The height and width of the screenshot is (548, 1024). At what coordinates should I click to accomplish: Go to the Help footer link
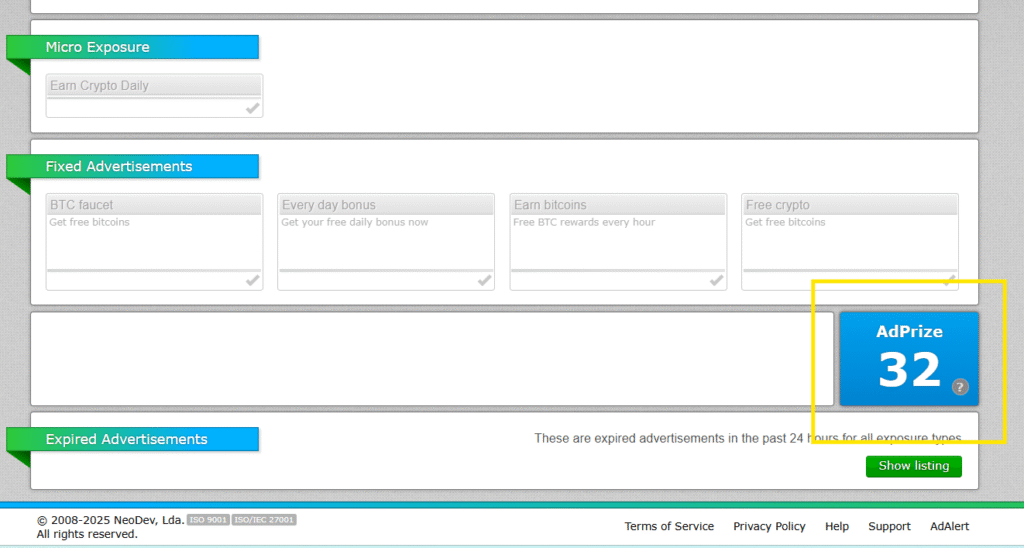[837, 526]
